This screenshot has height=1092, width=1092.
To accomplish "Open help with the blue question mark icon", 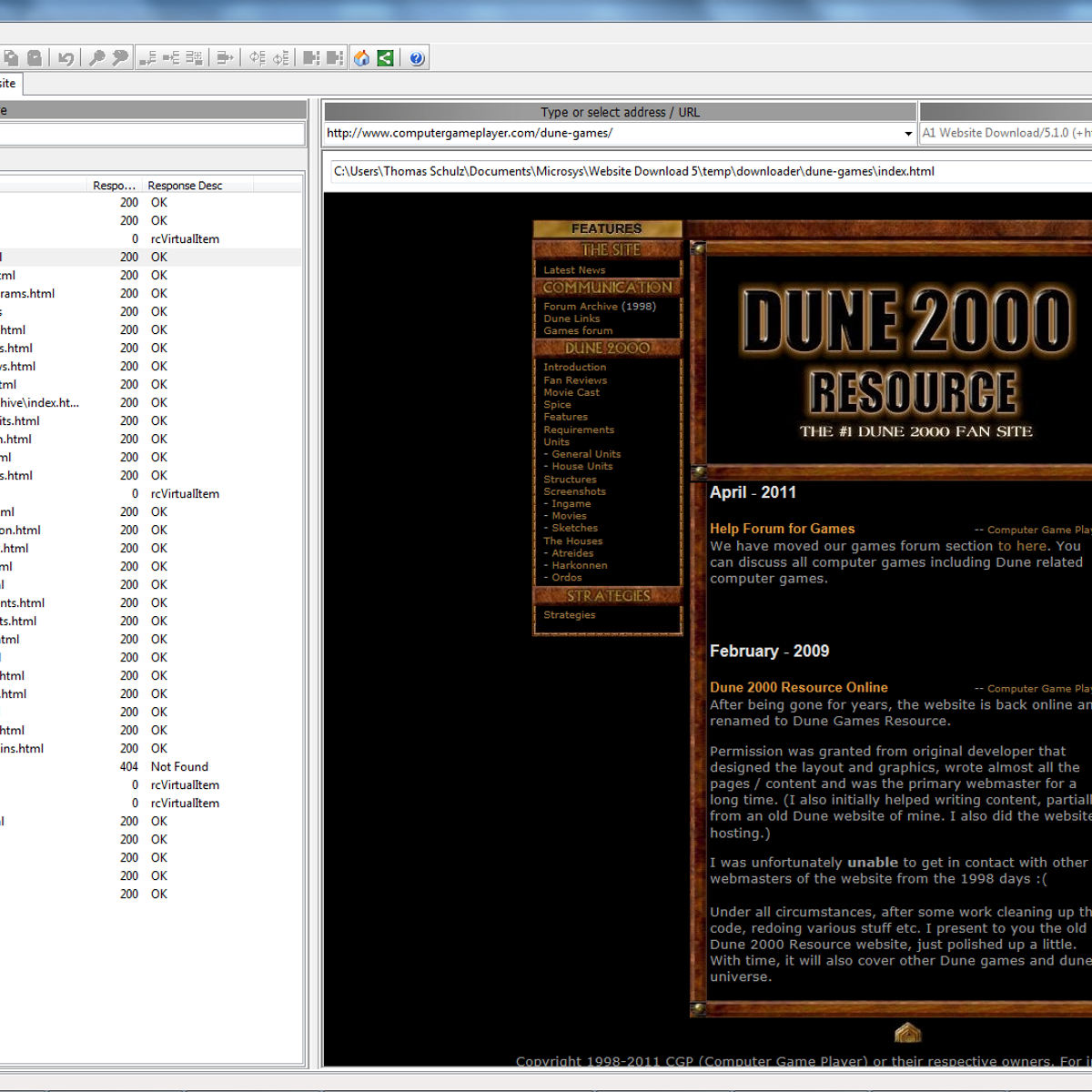I will (x=417, y=58).
